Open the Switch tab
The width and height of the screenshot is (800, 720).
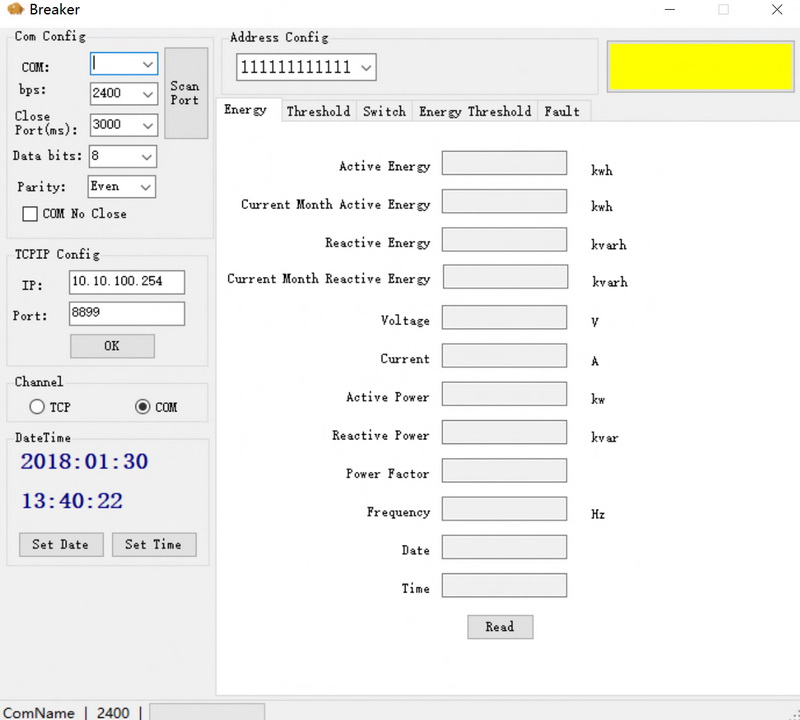384,112
